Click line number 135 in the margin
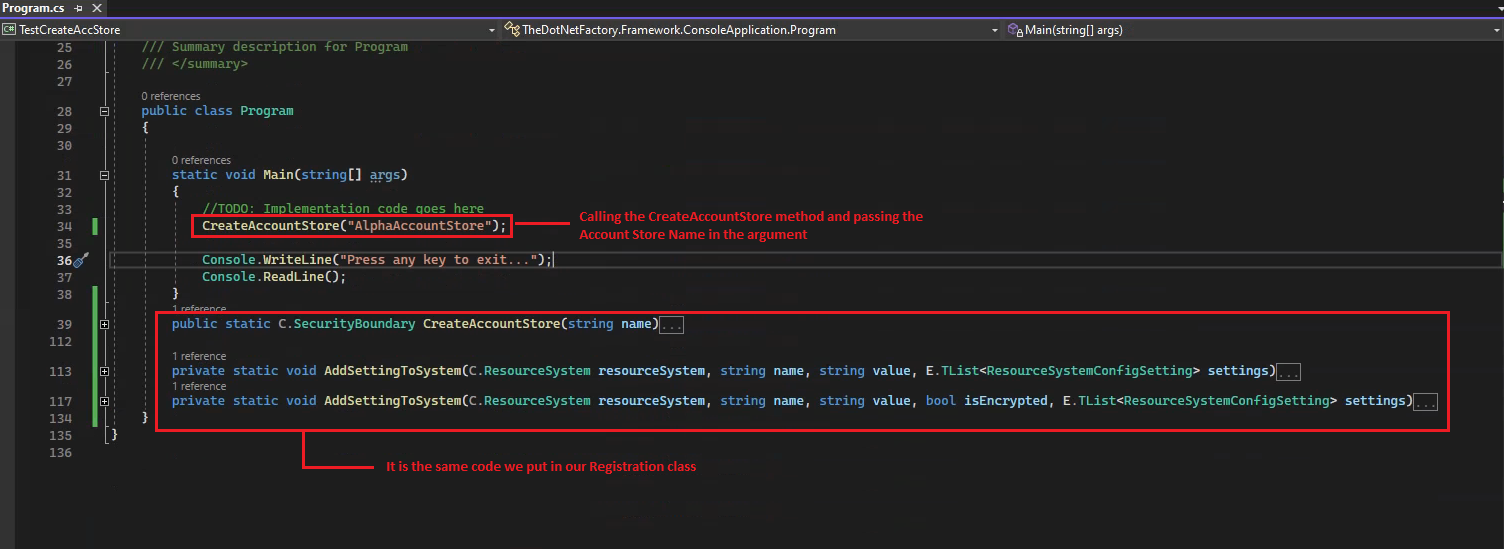 [x=60, y=435]
